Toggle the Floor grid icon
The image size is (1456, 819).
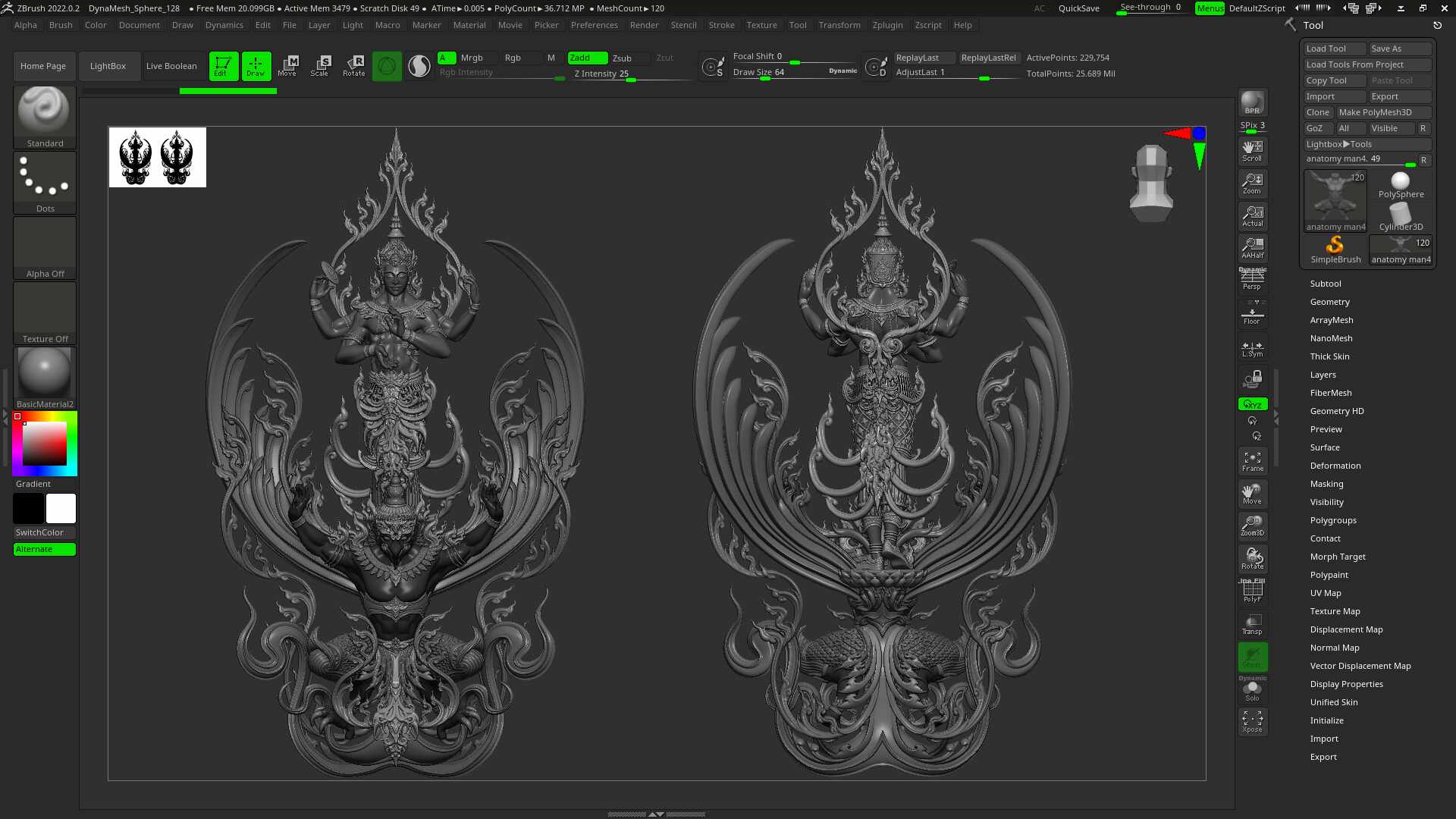click(x=1252, y=315)
